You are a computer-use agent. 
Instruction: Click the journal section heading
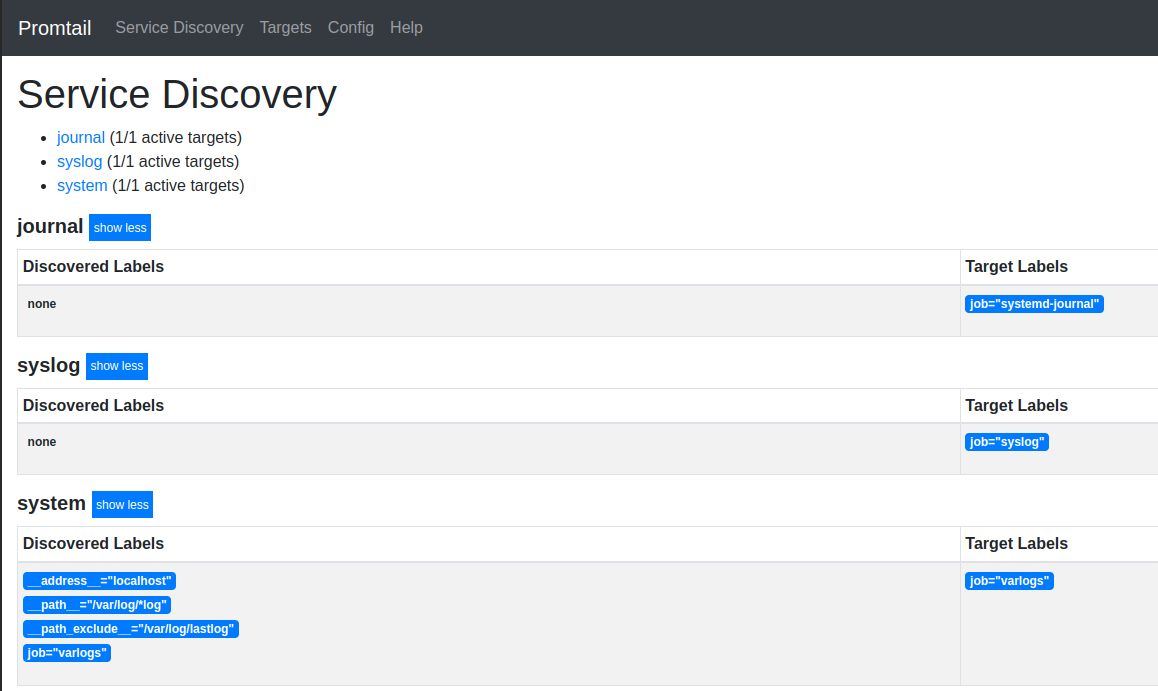[x=50, y=227]
